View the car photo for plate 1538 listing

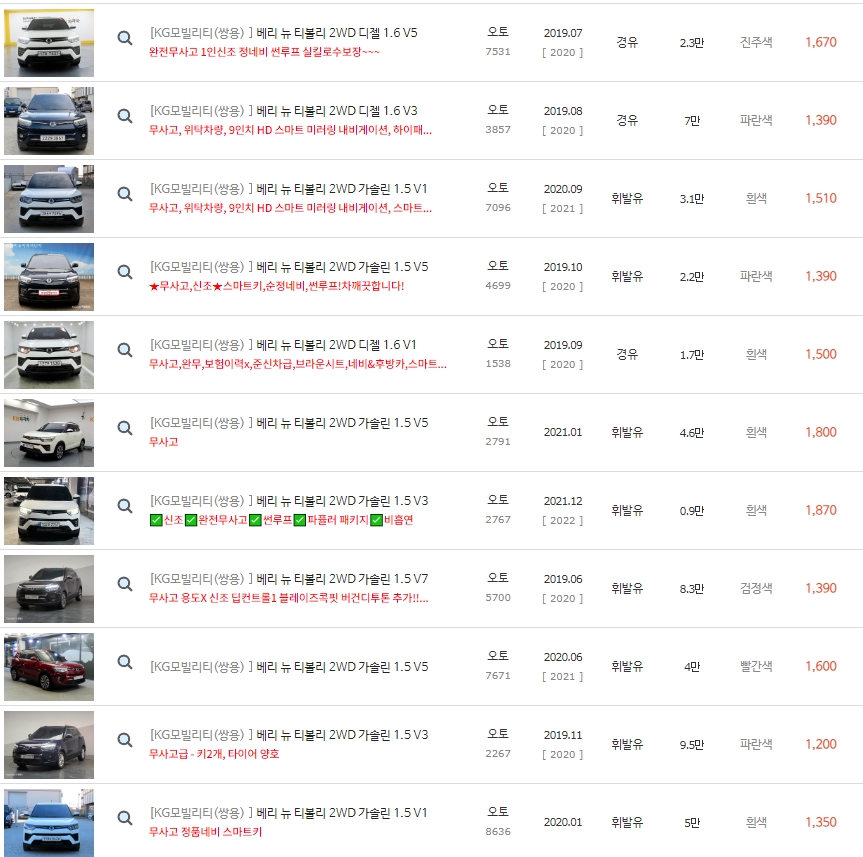click(49, 355)
